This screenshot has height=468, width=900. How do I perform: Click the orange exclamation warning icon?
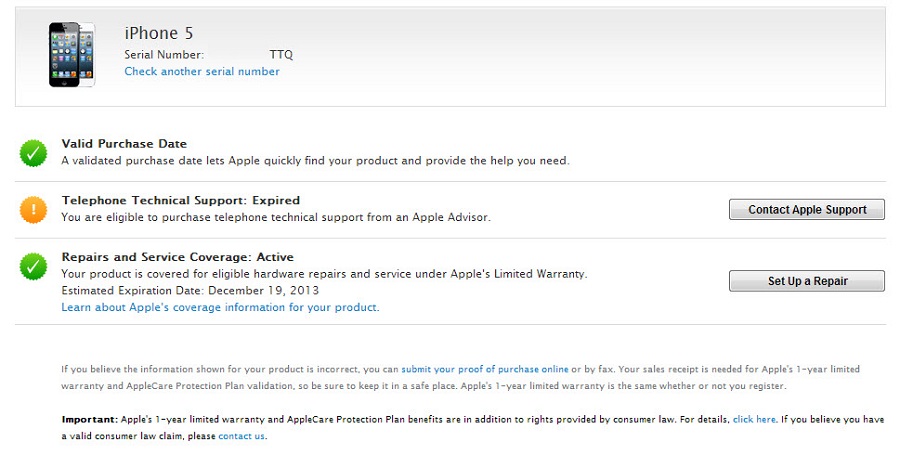(x=33, y=209)
